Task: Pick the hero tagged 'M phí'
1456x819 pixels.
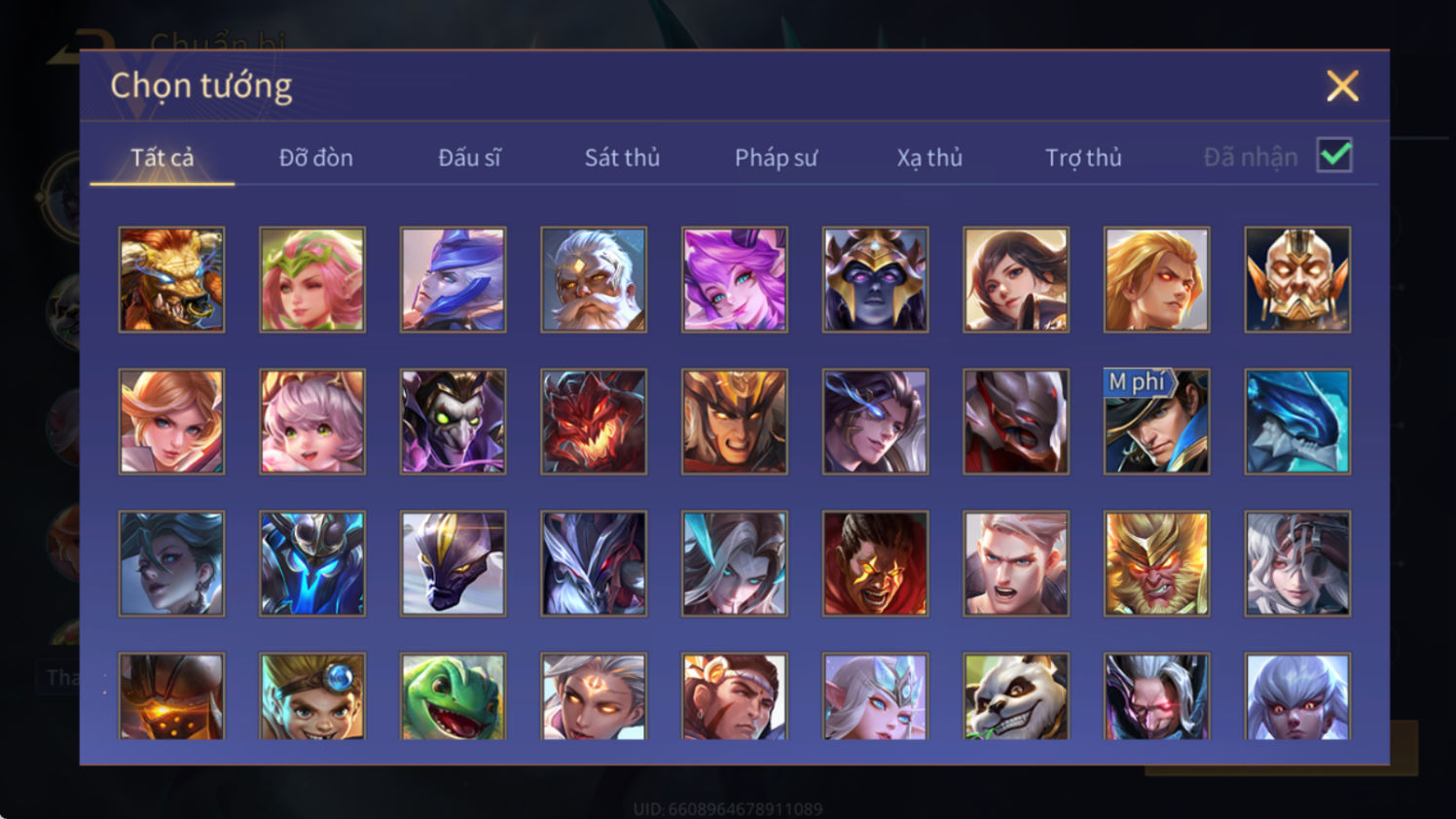Action: pyautogui.click(x=1156, y=421)
